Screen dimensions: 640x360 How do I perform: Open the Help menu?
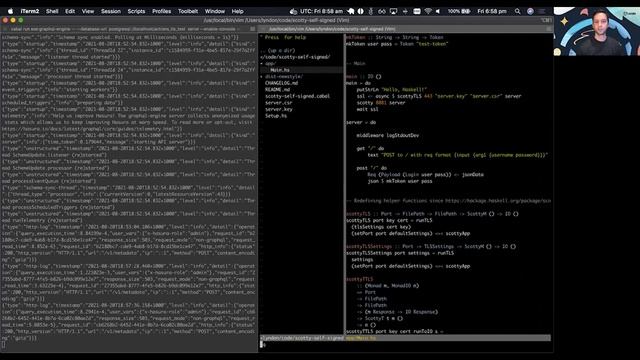click(x=238, y=11)
